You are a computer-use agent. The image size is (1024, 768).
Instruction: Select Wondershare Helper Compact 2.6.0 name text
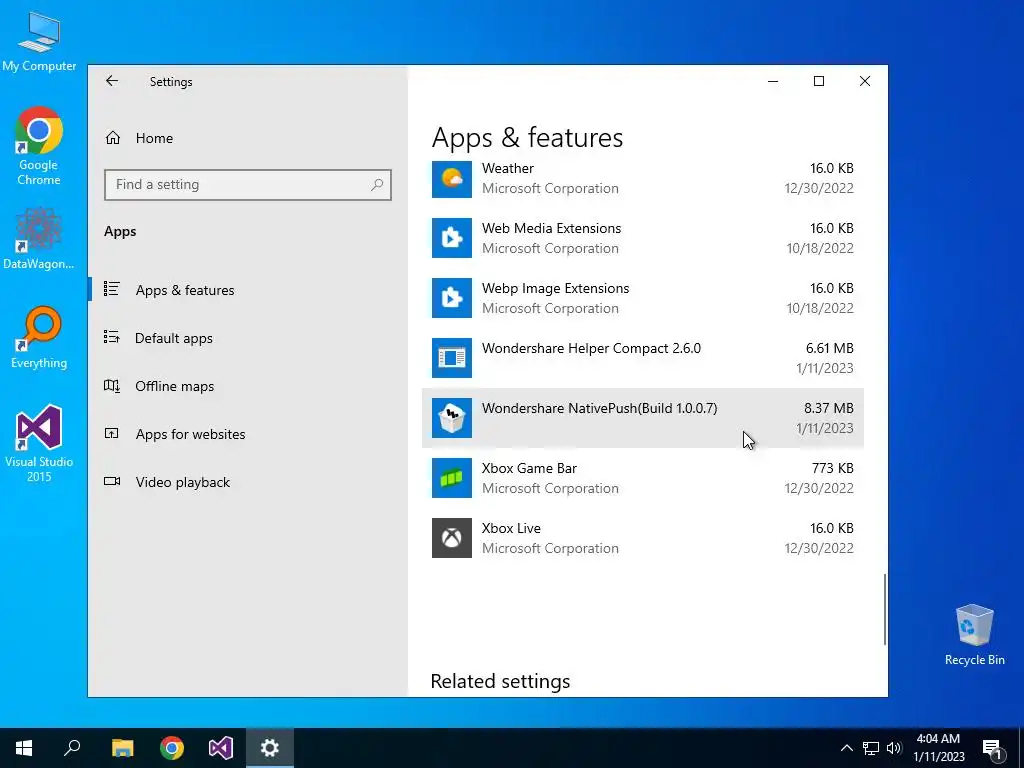tap(591, 348)
